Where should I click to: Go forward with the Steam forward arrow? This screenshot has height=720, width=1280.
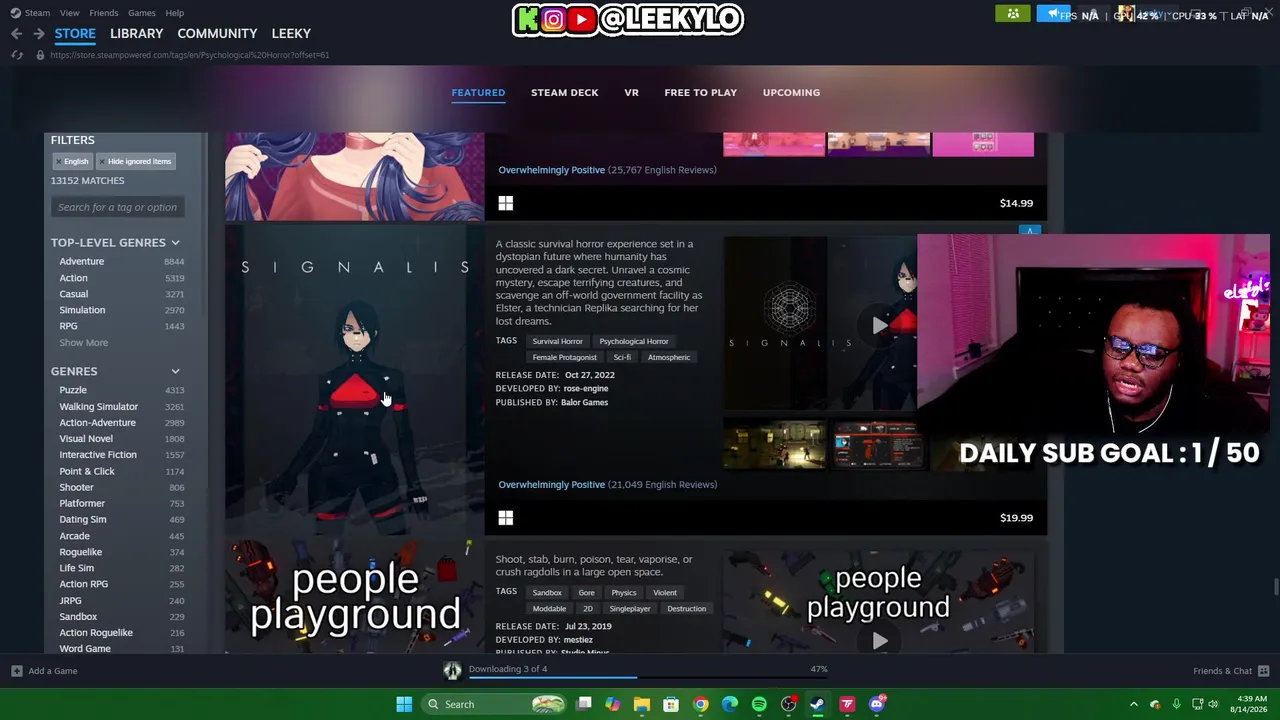38,34
